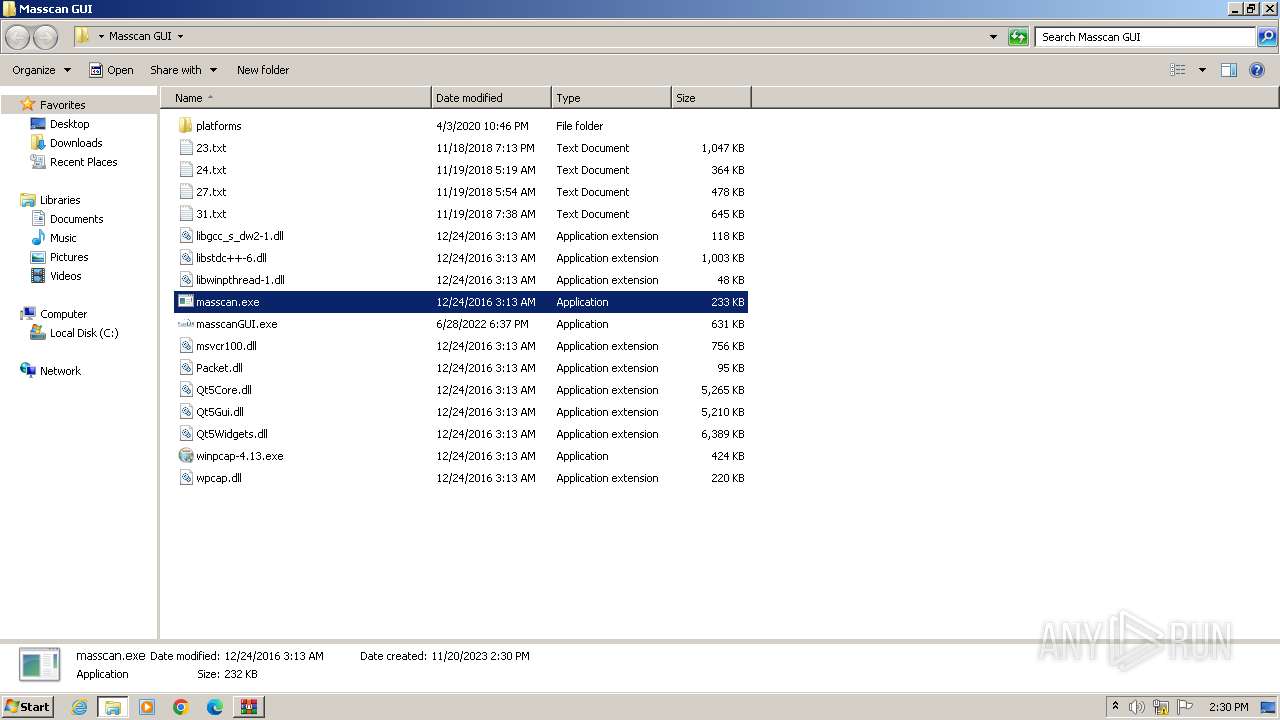Image resolution: width=1280 pixels, height=720 pixels.
Task: Click the volume speaker tray icon
Action: 1137,707
